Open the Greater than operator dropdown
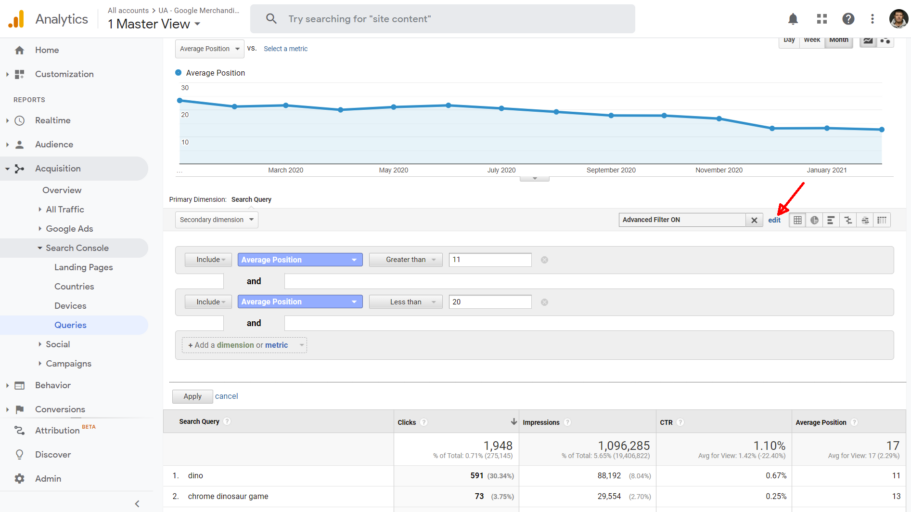 pos(406,260)
